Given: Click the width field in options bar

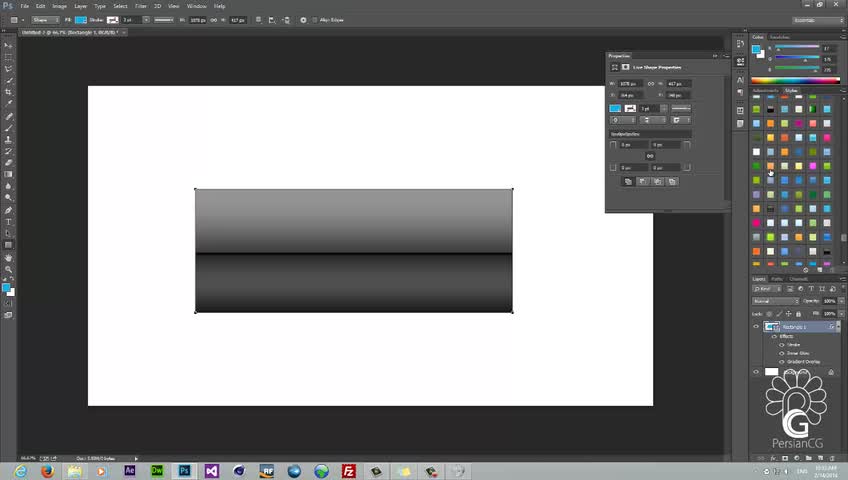Looking at the screenshot, I should (x=197, y=20).
